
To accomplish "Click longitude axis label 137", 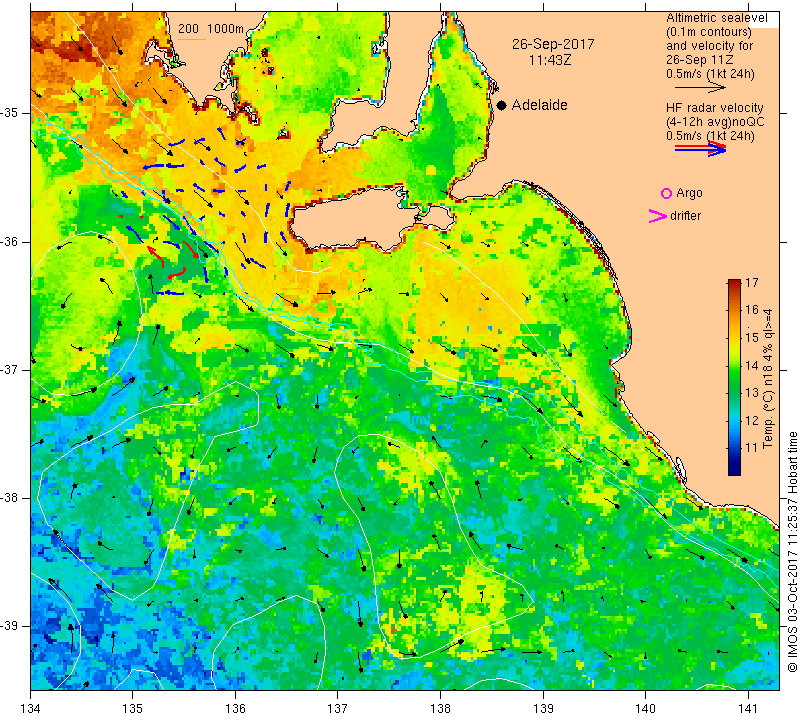I will (338, 708).
